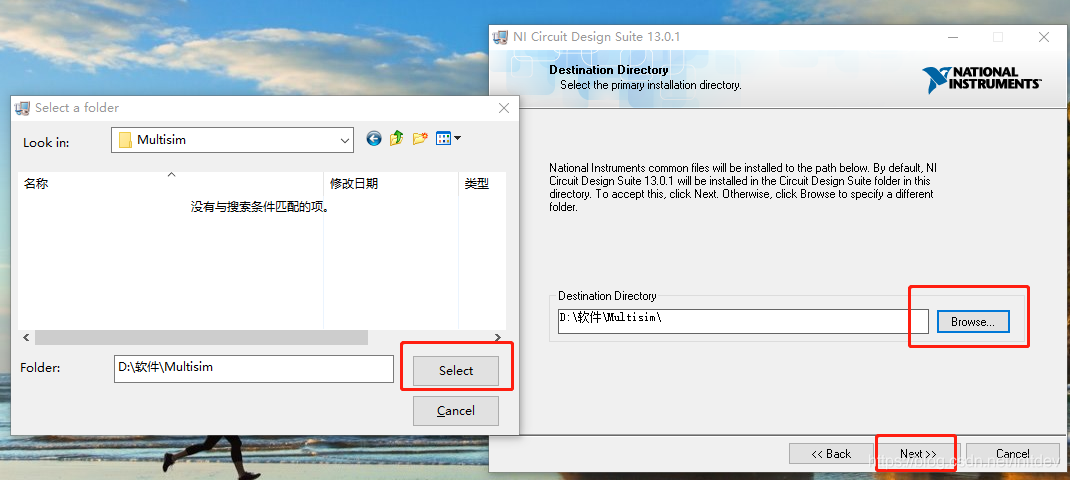The width and height of the screenshot is (1070, 480).
Task: Click the horizontal scrollbar right arrow
Action: 498,338
